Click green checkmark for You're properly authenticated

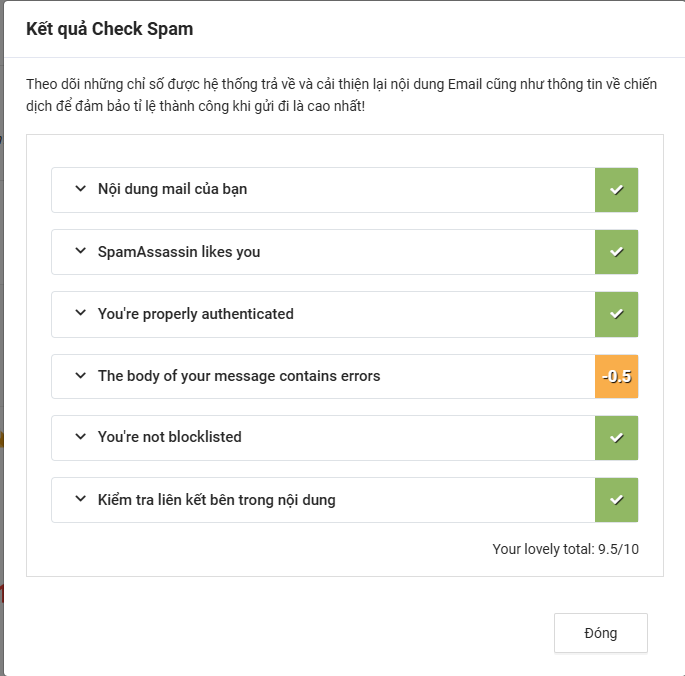coord(616,314)
